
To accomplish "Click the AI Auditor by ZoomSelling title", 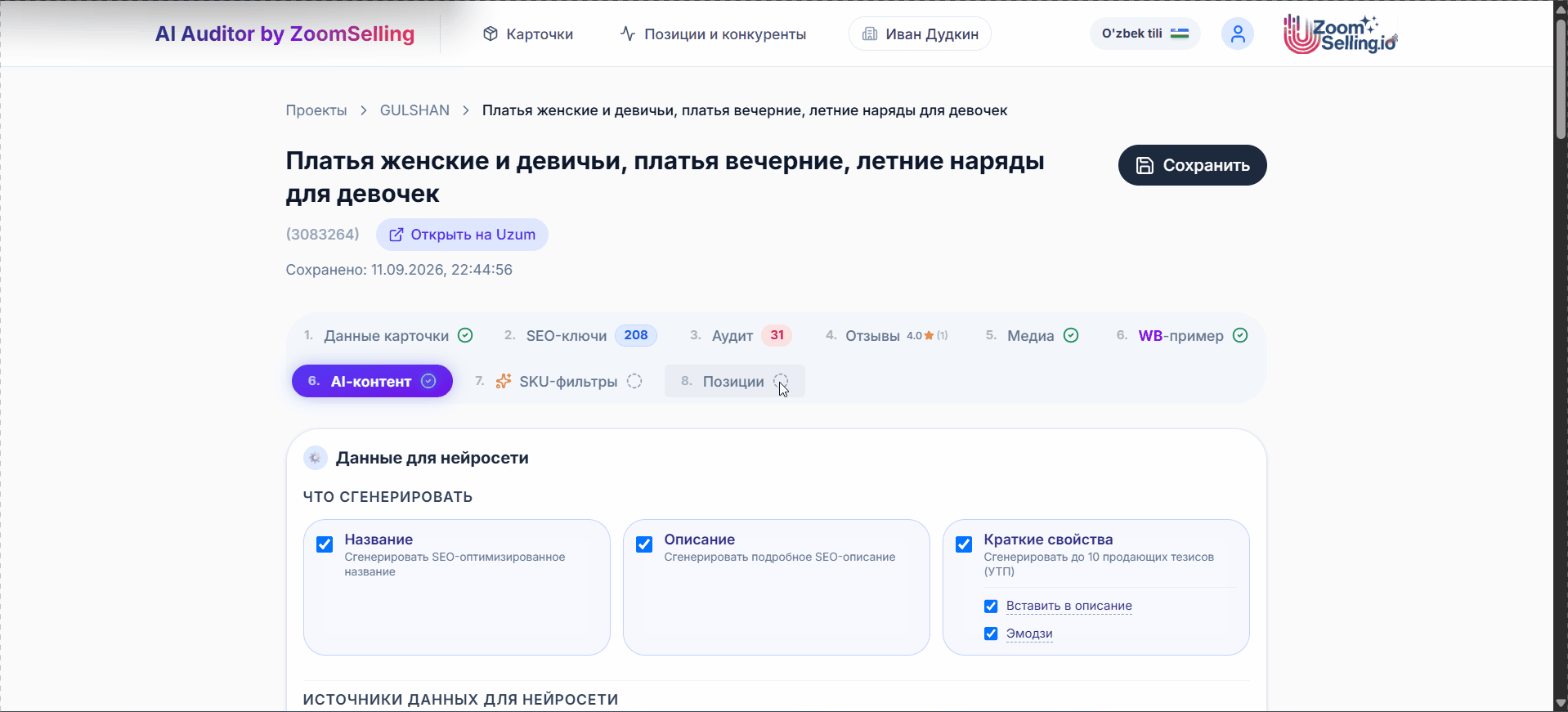I will tap(285, 34).
